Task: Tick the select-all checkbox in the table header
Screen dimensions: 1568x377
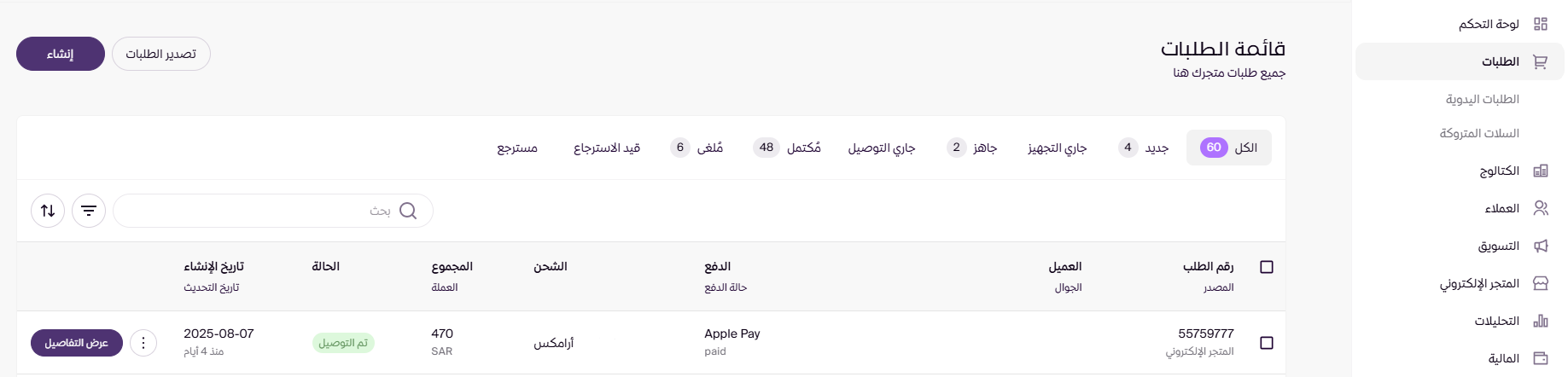Action: (1267, 267)
